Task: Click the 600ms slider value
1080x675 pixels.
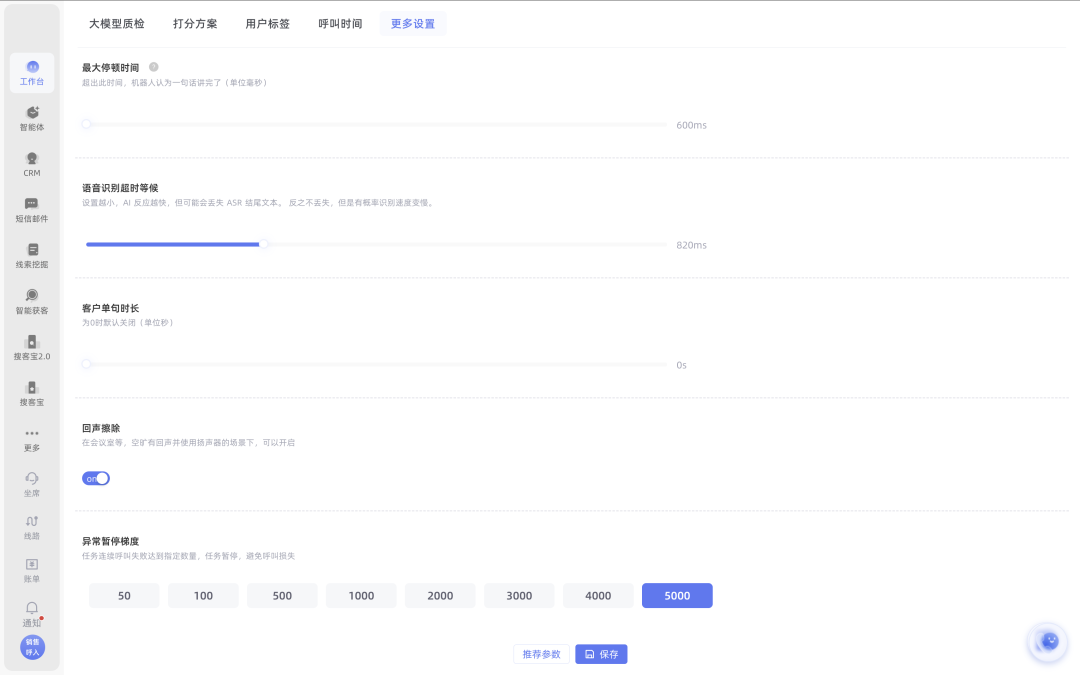Action: [691, 125]
